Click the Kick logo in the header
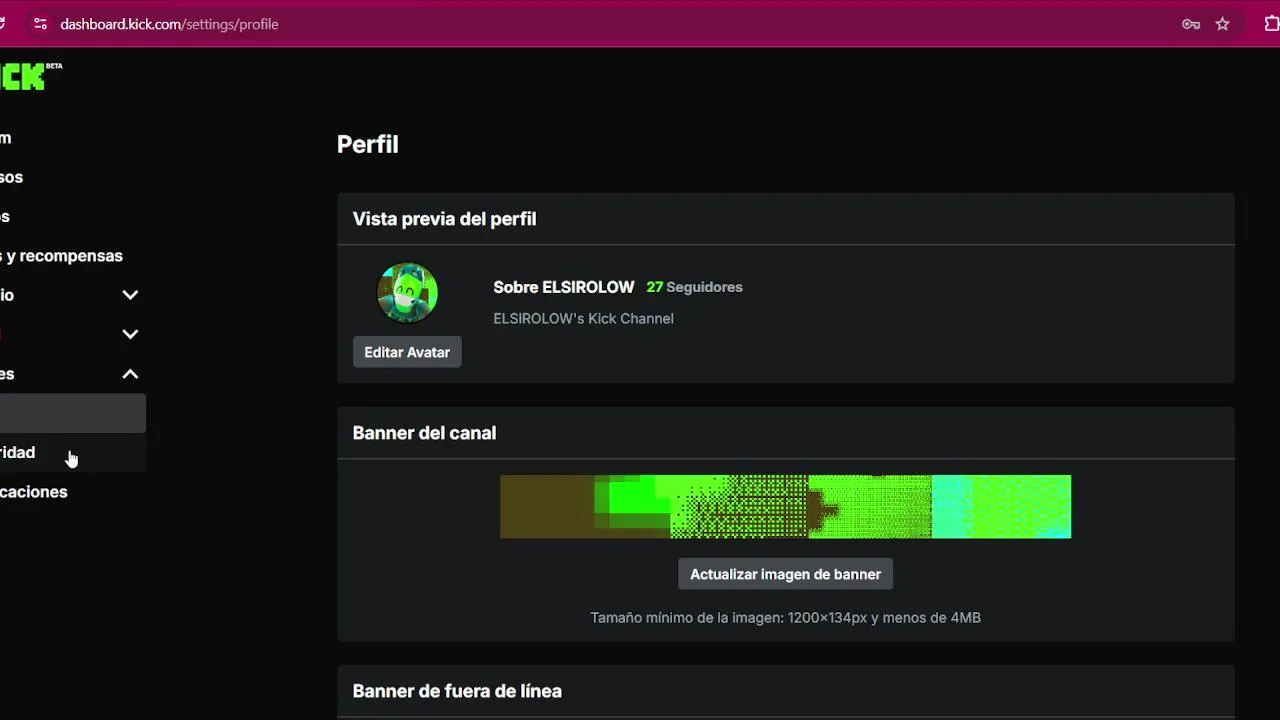1280x720 pixels. tap(30, 76)
